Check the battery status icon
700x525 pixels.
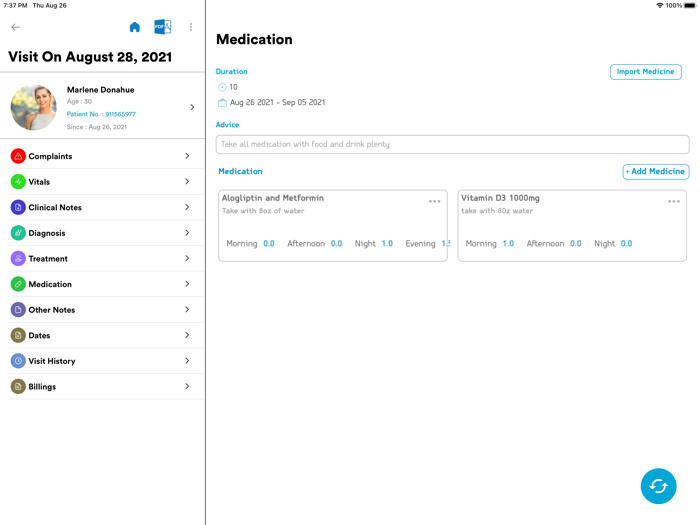[690, 5]
